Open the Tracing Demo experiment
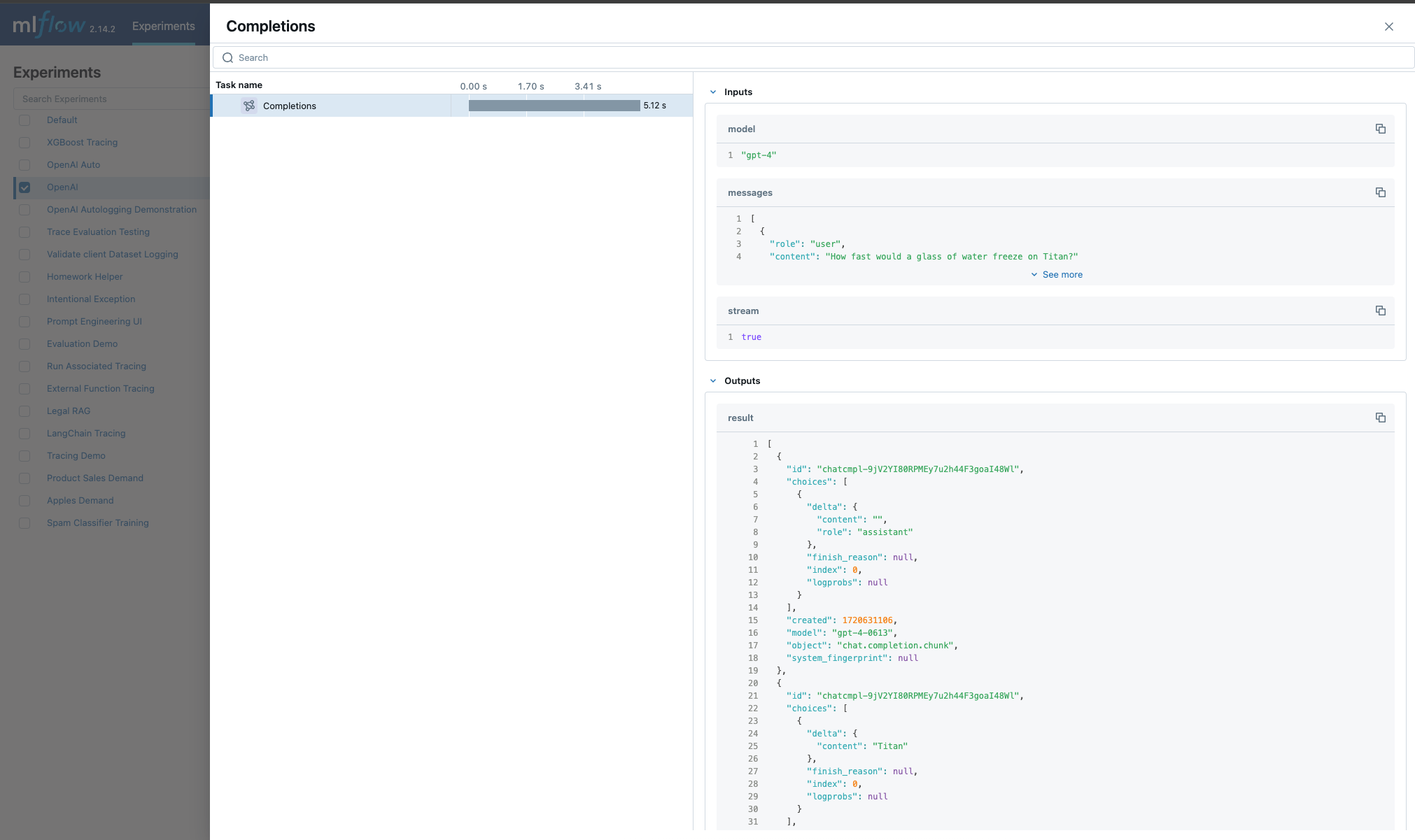The width and height of the screenshot is (1415, 840). 76,455
